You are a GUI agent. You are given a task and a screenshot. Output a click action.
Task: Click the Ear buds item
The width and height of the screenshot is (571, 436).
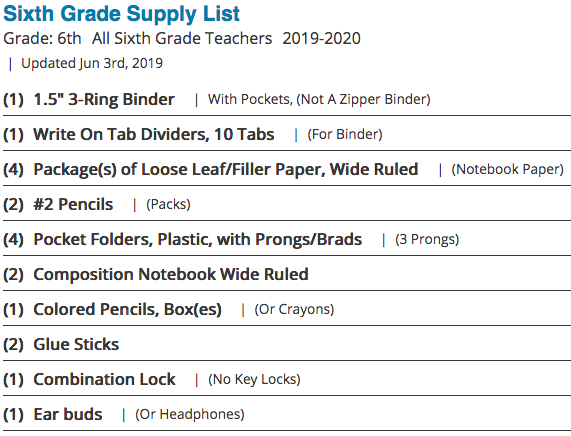pyautogui.click(x=68, y=414)
